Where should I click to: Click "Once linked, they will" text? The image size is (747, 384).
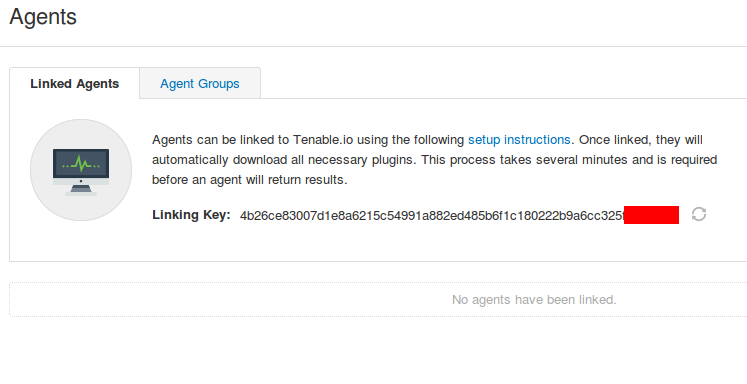640,140
